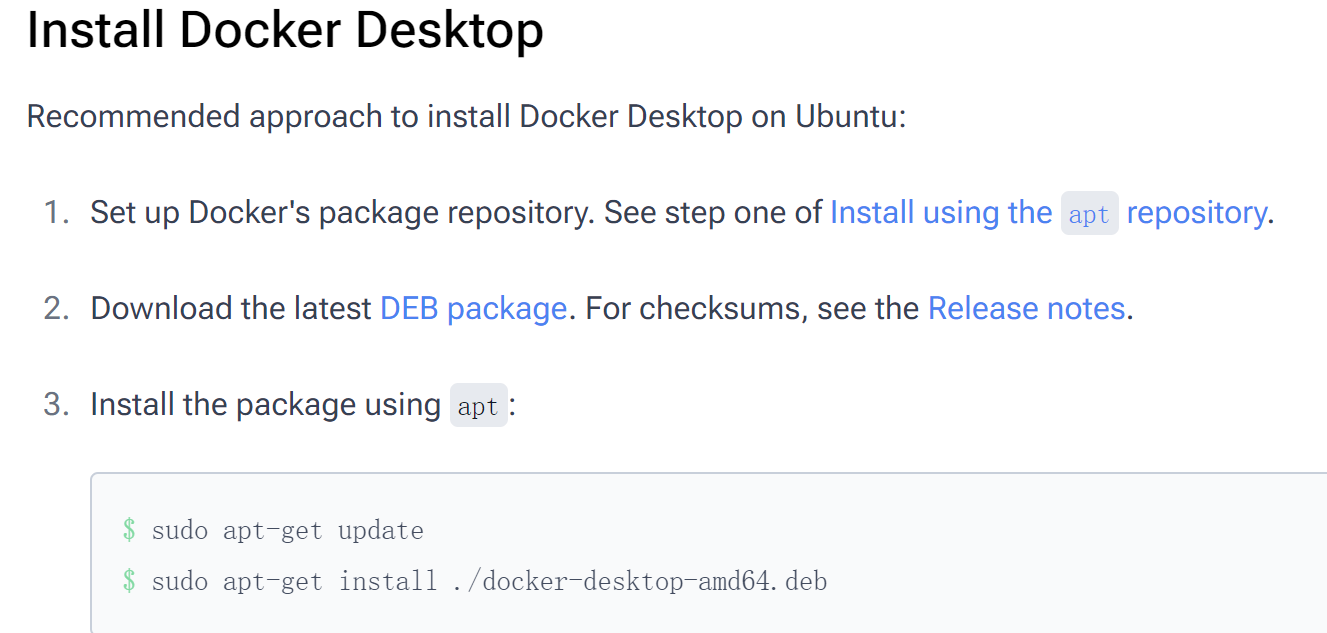Image resolution: width=1327 pixels, height=633 pixels.
Task: Open the "Release notes" link
Action: 1026,309
